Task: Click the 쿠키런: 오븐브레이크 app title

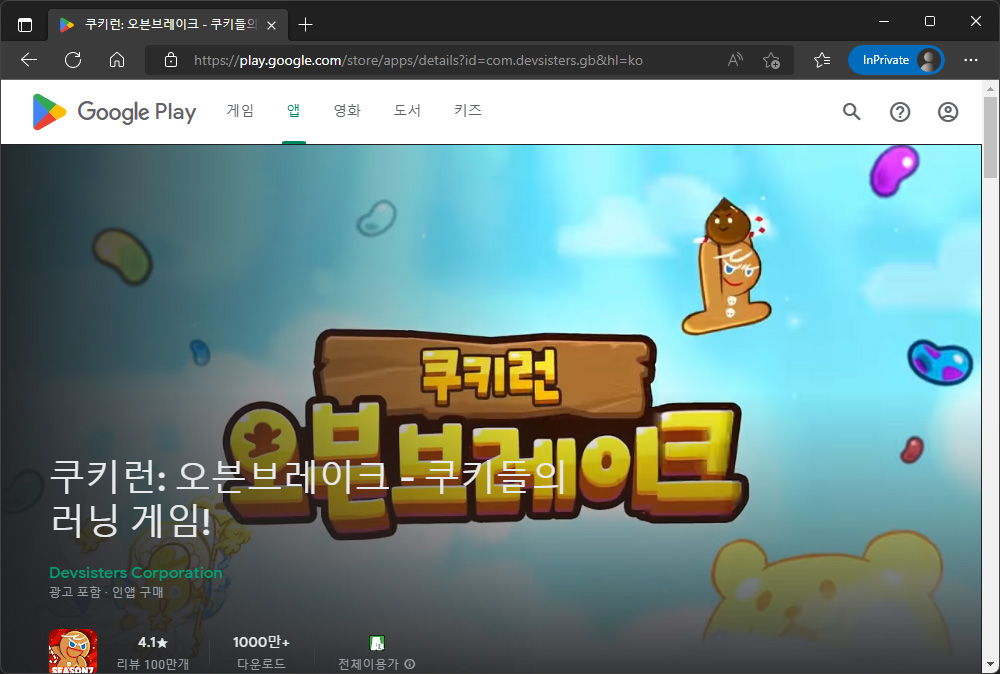Action: 308,499
